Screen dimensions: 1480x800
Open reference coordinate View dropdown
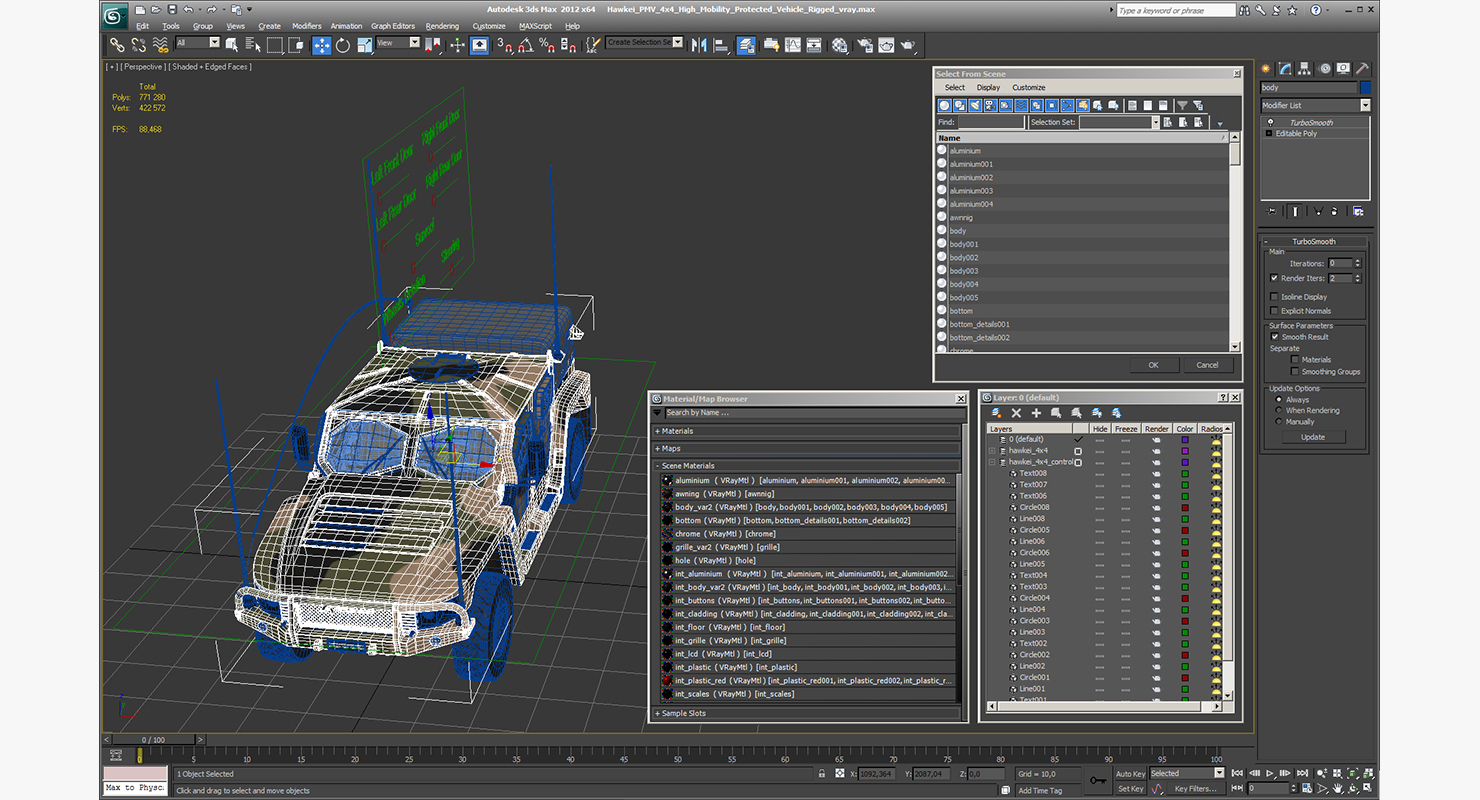coord(398,43)
